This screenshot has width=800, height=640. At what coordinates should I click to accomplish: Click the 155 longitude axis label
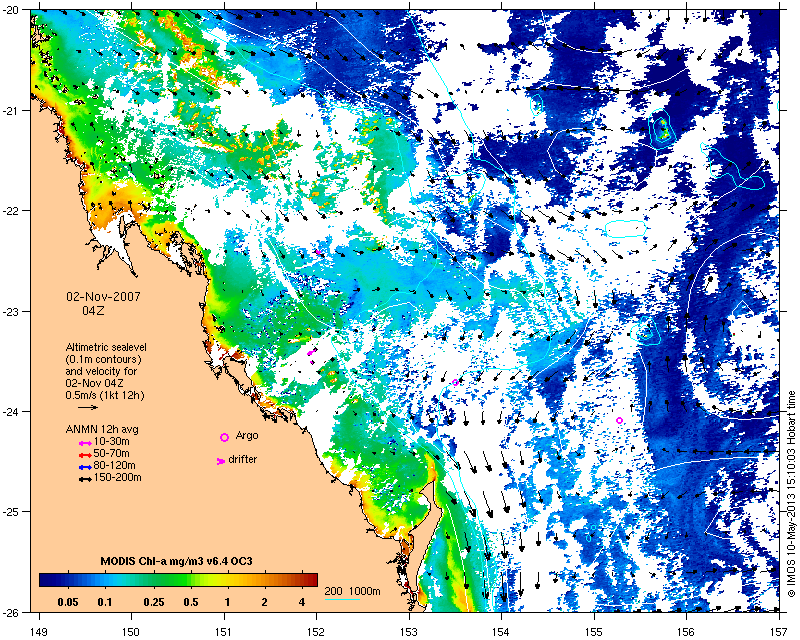[x=594, y=632]
